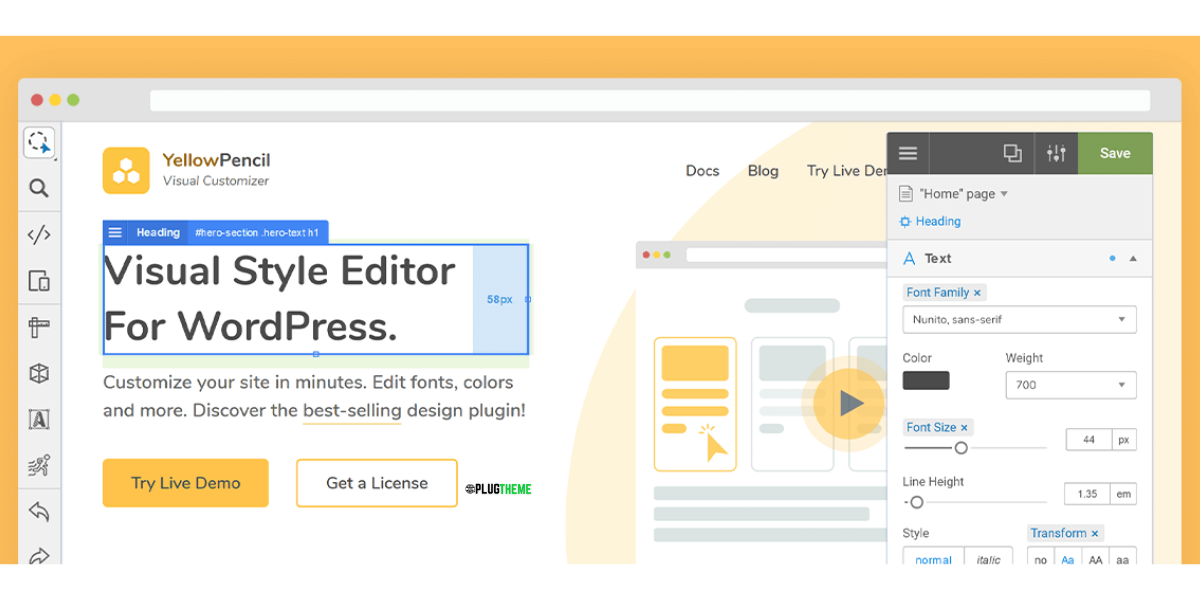Open the Font Family dropdown 'Nunito, sans-serif'
This screenshot has height=600, width=1200.
1020,320
